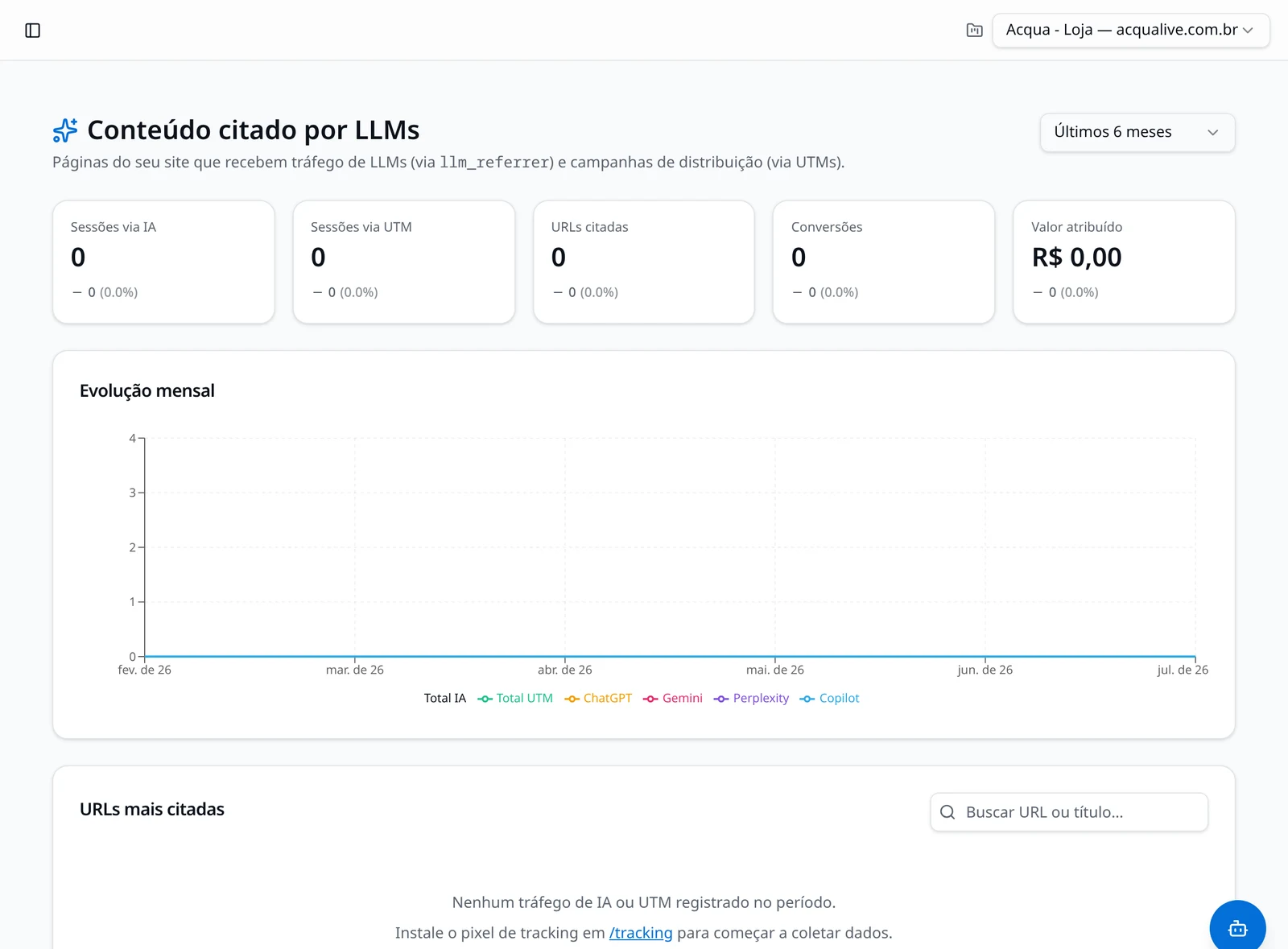Screen dimensions: 1288x949
Task: Toggle the Total IA legend series
Action: point(444,699)
